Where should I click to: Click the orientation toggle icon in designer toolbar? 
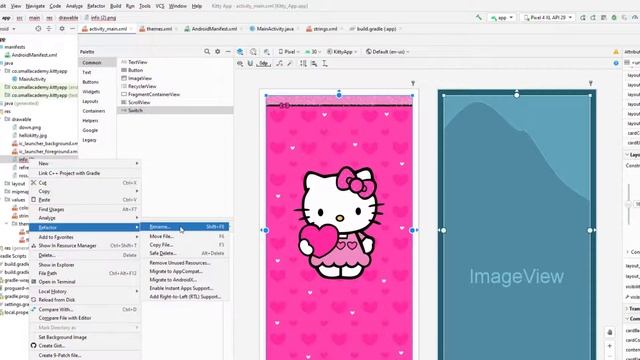click(x=253, y=52)
